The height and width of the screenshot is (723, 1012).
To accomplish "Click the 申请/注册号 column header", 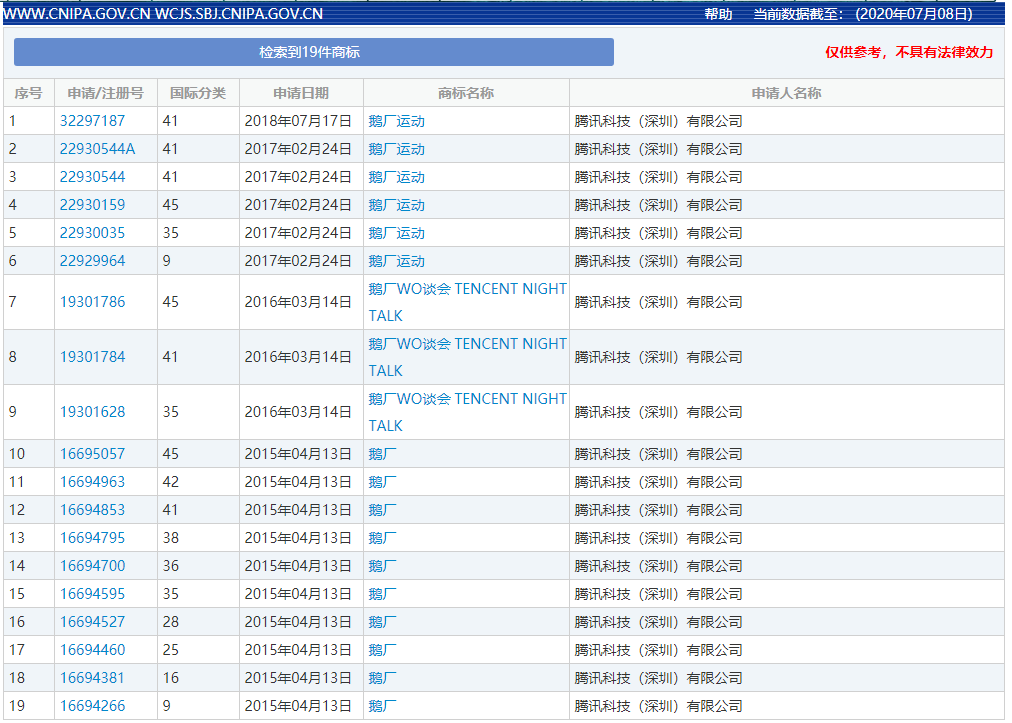I will [x=106, y=93].
